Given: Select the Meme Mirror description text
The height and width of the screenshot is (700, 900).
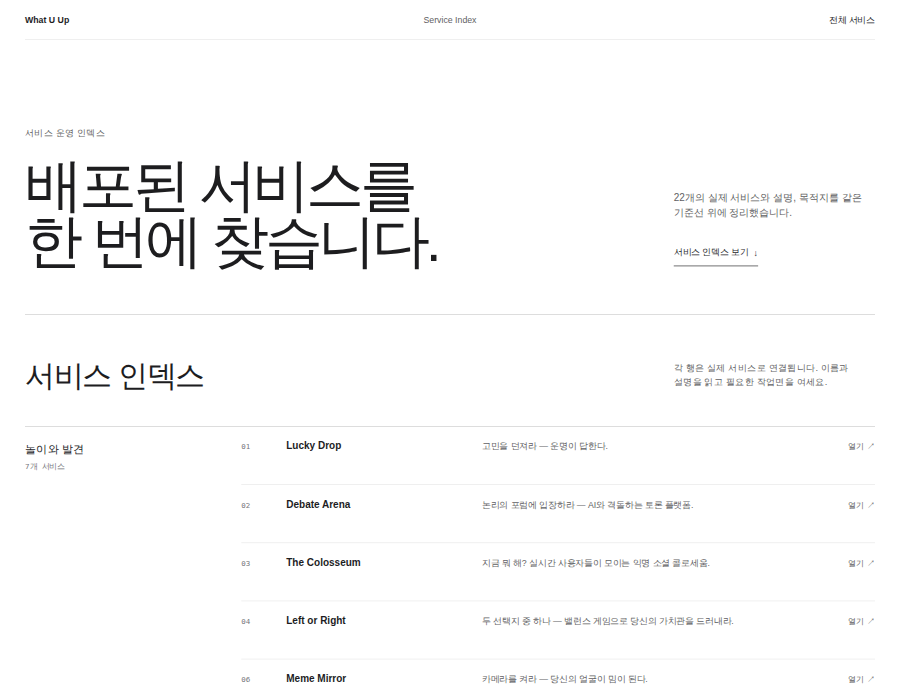Looking at the screenshot, I should (564, 679).
